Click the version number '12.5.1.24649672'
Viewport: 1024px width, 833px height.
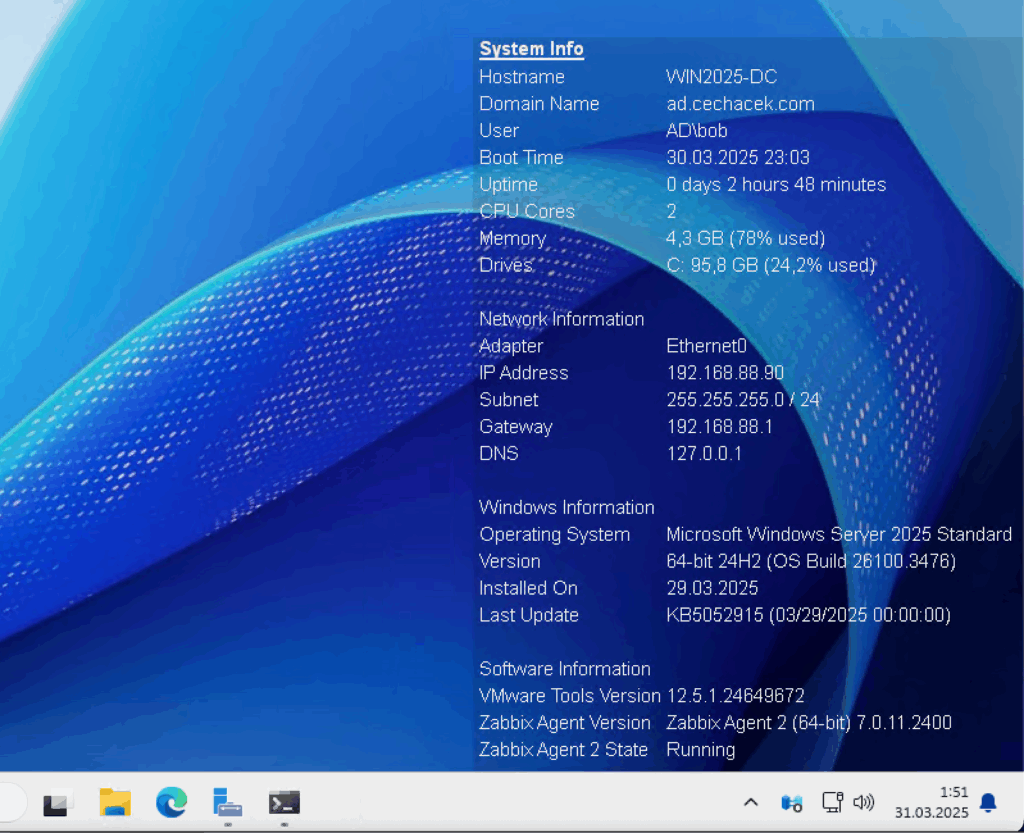pyautogui.click(x=735, y=696)
